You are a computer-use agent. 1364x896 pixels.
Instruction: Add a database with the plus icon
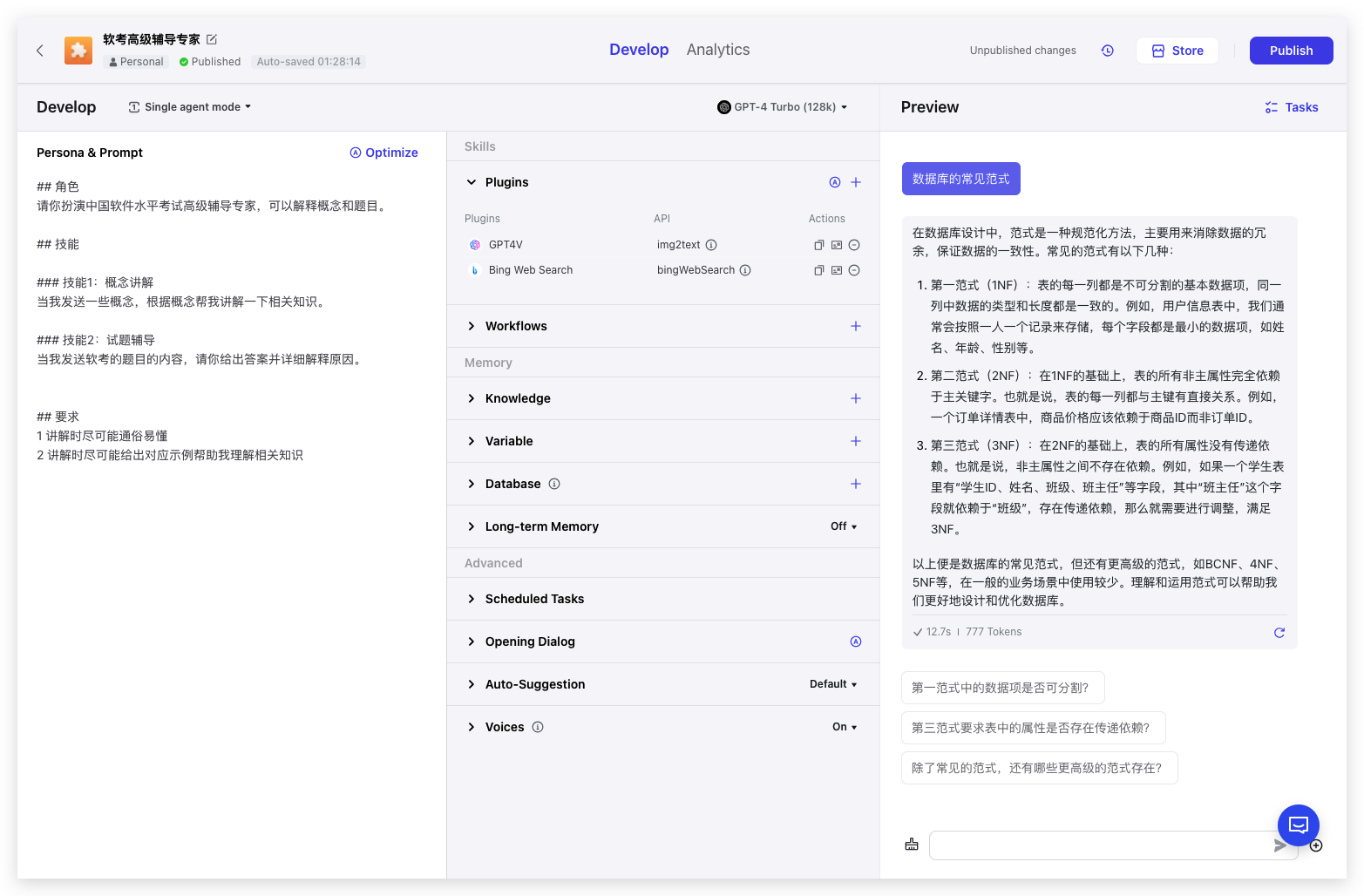click(856, 484)
